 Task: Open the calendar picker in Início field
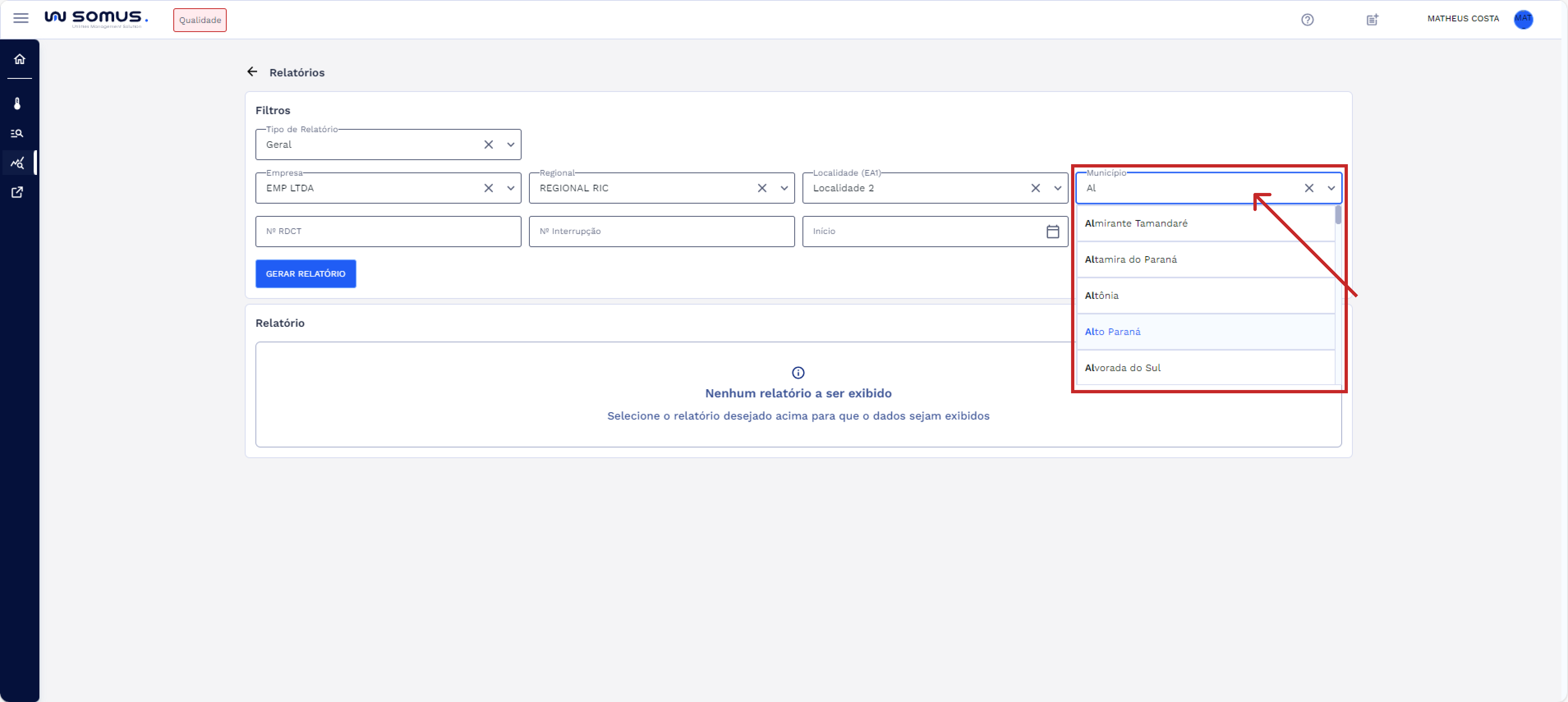click(1053, 231)
